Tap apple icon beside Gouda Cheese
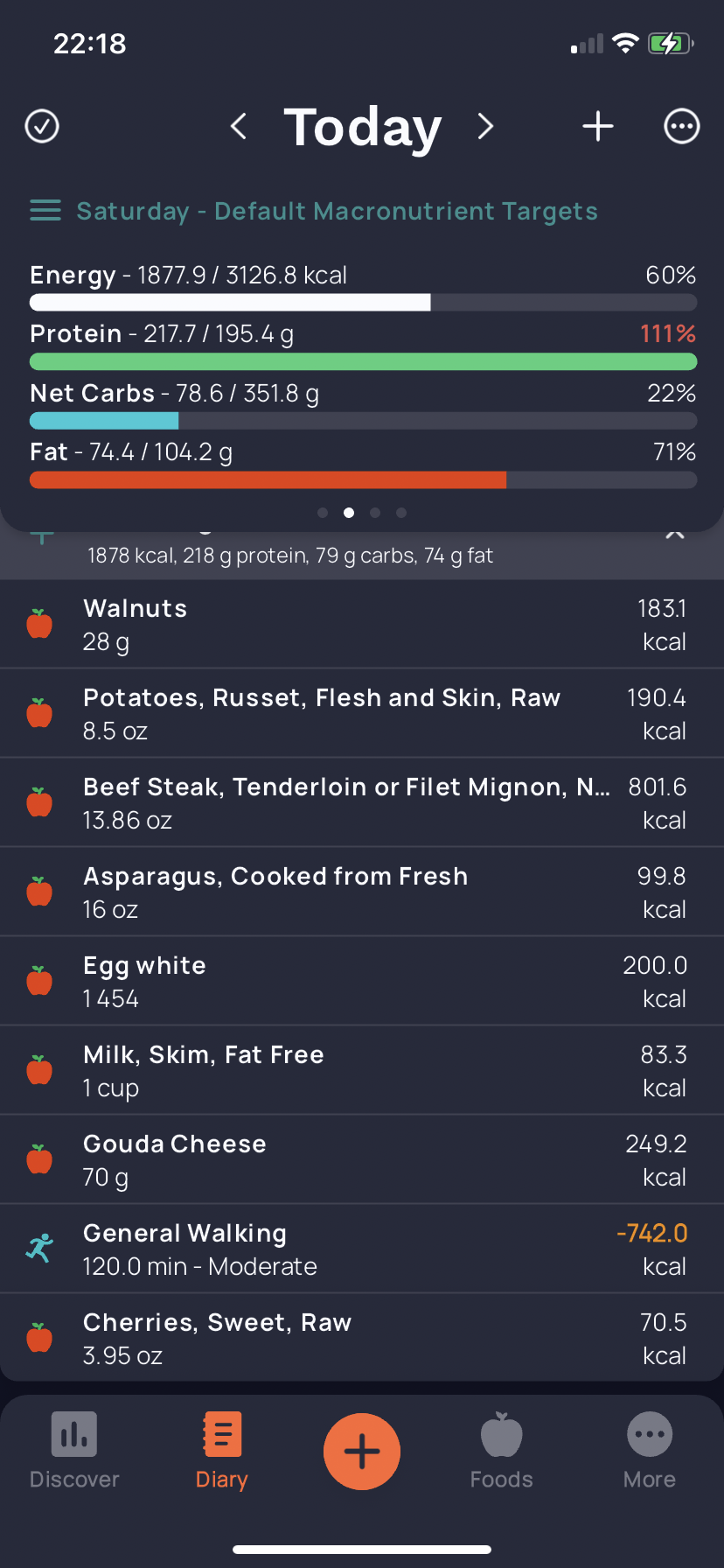This screenshot has height=1568, width=724. click(x=39, y=1159)
